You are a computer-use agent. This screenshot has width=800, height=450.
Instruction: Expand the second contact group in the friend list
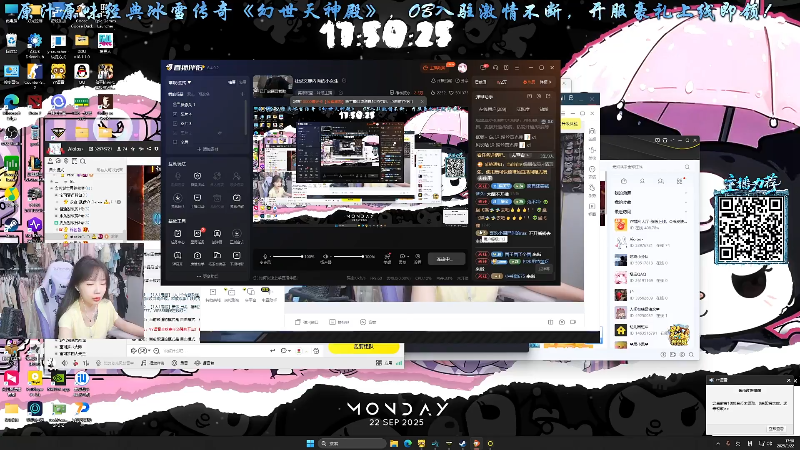pos(651,202)
